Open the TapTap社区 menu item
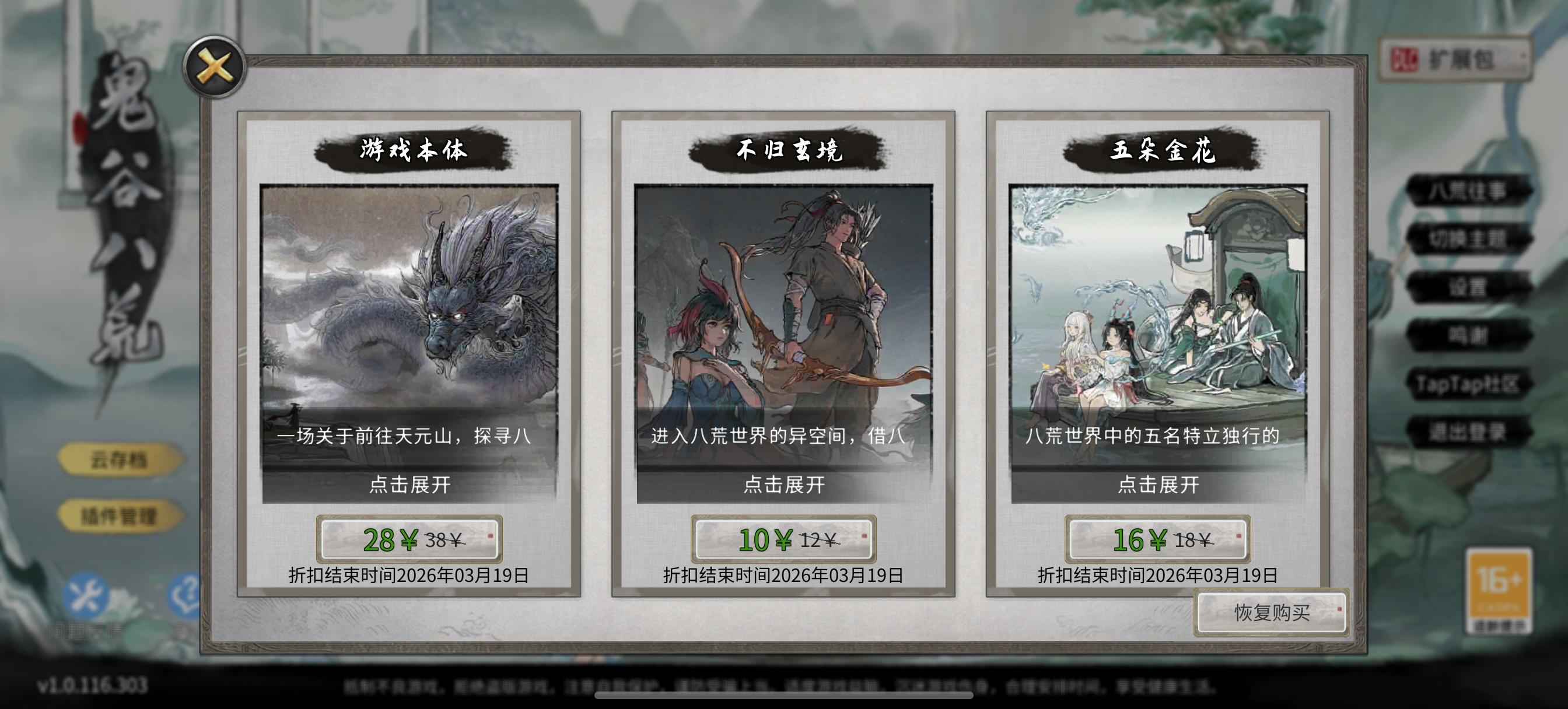Screen dimensions: 1568x709 point(1468,384)
